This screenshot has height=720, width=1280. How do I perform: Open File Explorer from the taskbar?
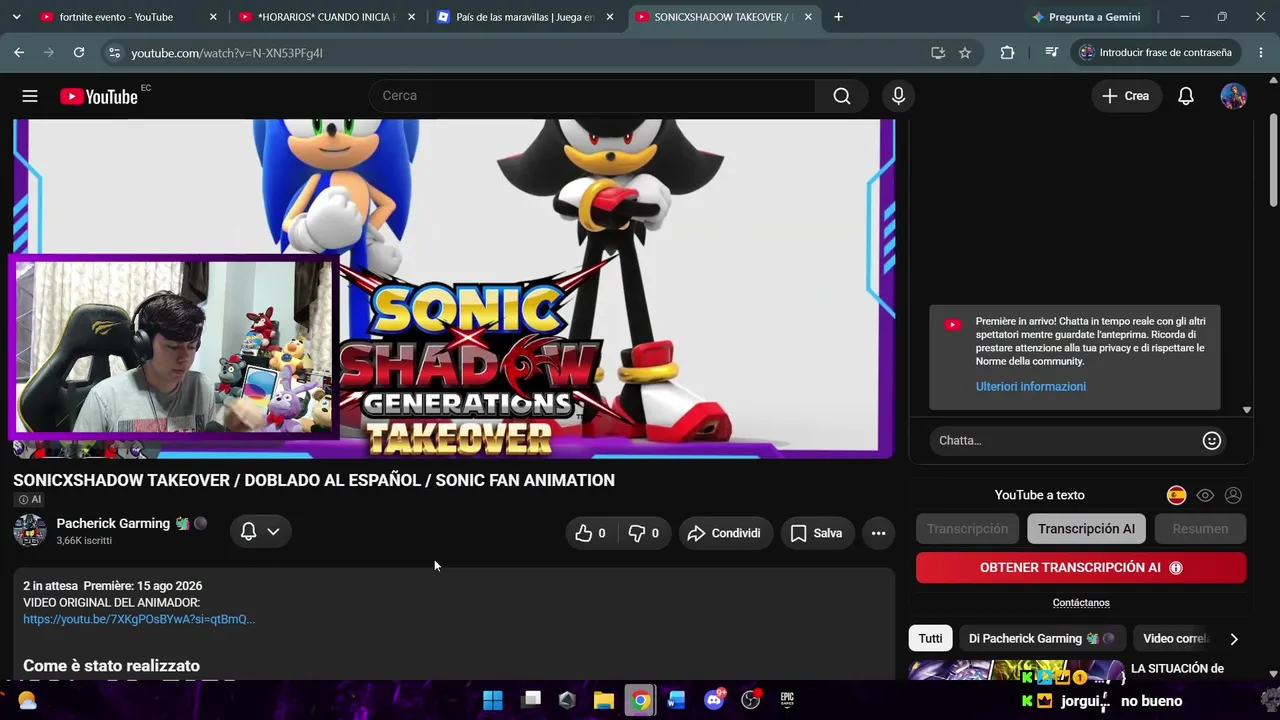coord(603,700)
